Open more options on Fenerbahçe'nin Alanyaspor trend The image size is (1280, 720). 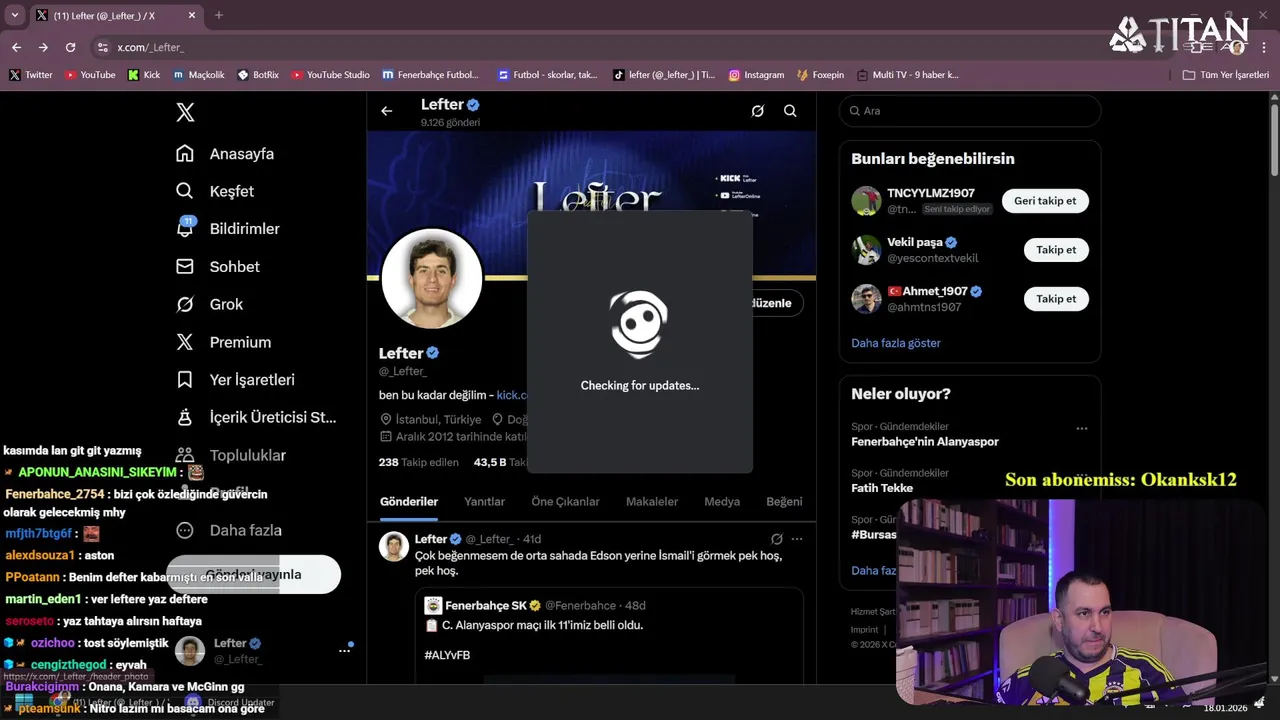pyautogui.click(x=1081, y=428)
